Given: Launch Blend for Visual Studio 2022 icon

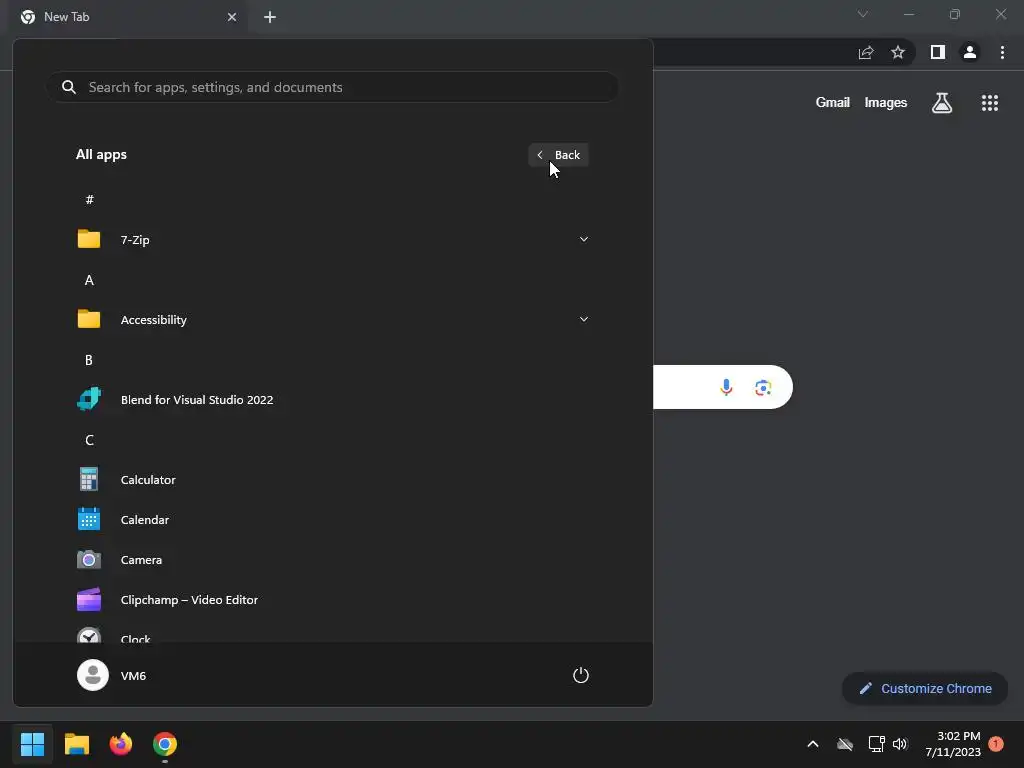Looking at the screenshot, I should (x=89, y=399).
